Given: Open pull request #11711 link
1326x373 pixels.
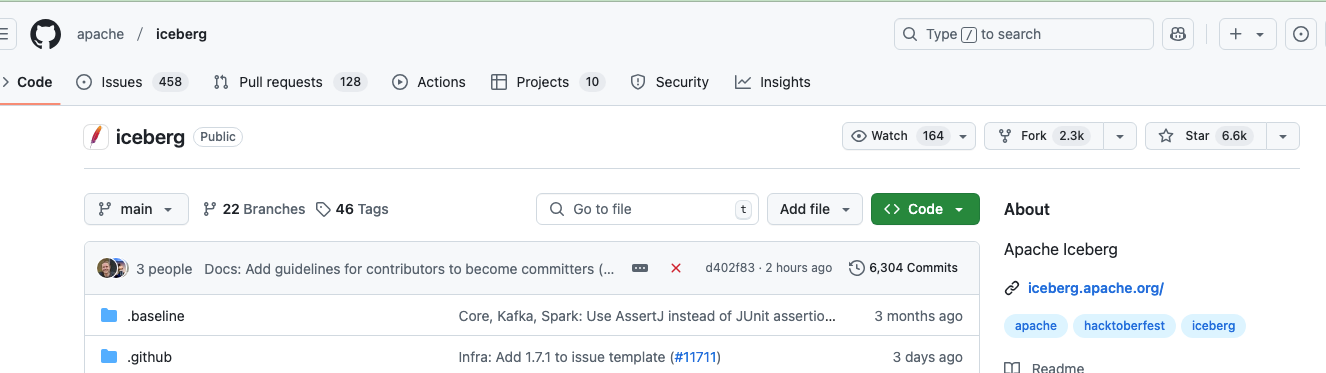Looking at the screenshot, I should pos(695,357).
